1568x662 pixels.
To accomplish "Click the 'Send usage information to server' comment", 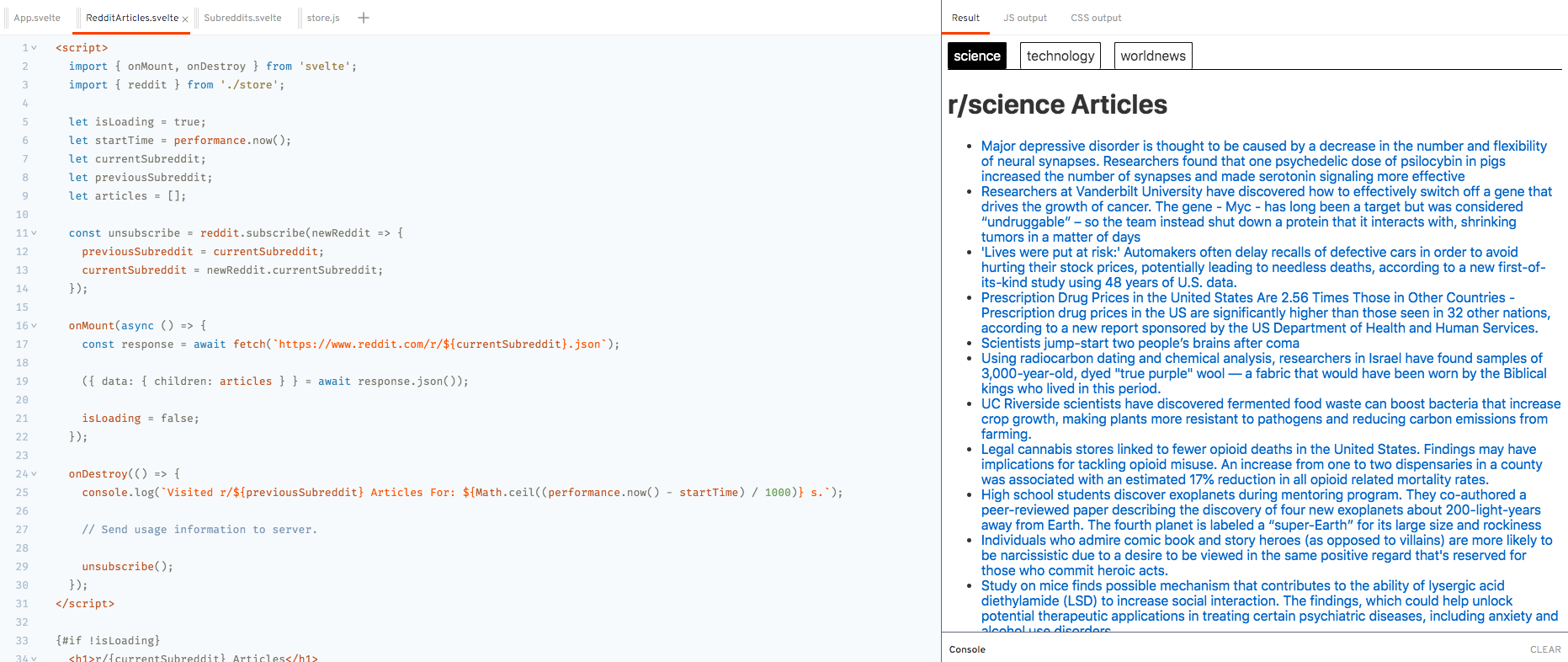I will point(199,530).
